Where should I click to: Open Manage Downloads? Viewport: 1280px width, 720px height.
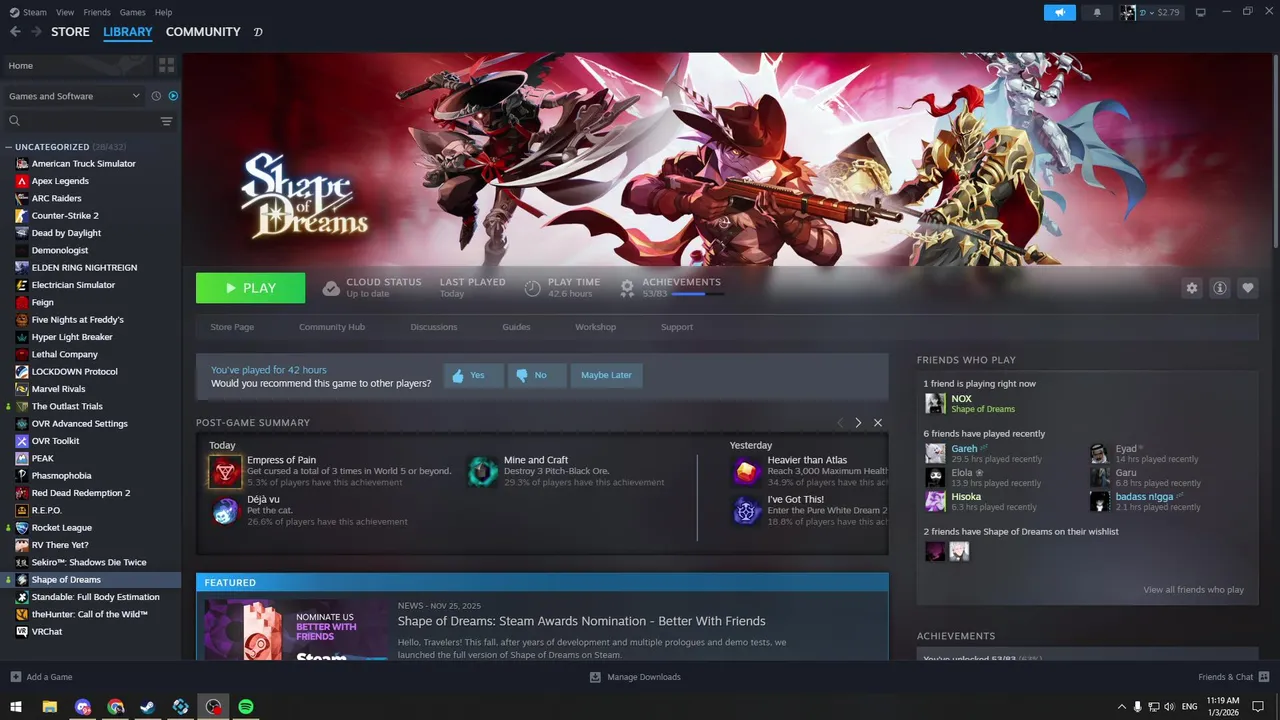pos(635,677)
